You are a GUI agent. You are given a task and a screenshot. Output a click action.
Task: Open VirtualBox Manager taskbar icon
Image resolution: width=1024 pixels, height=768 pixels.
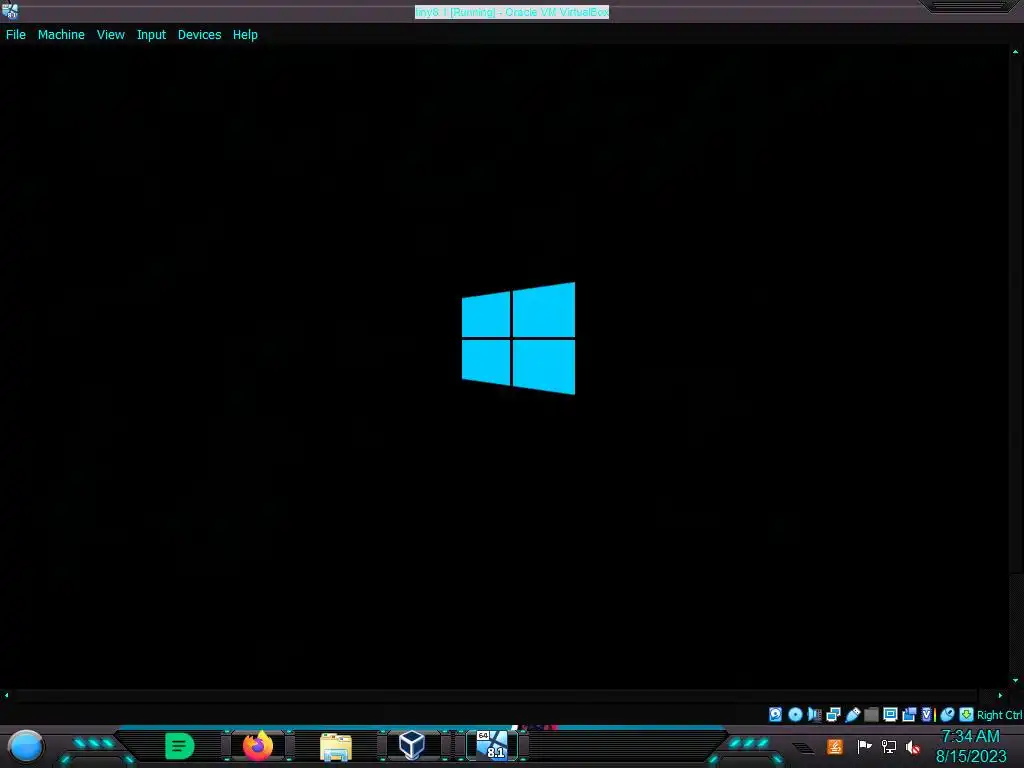(x=412, y=745)
